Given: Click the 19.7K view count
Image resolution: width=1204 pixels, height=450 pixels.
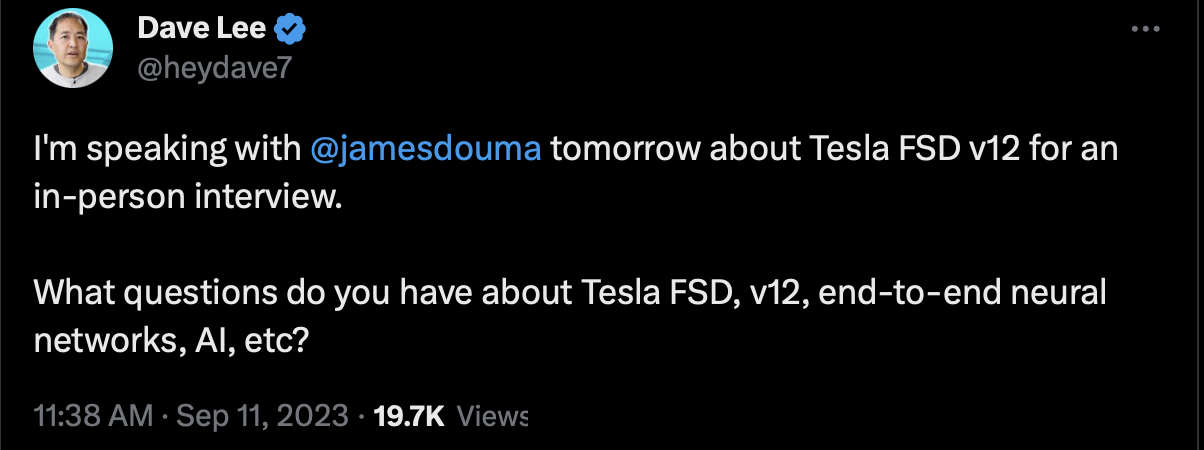Looking at the screenshot, I should [408, 416].
